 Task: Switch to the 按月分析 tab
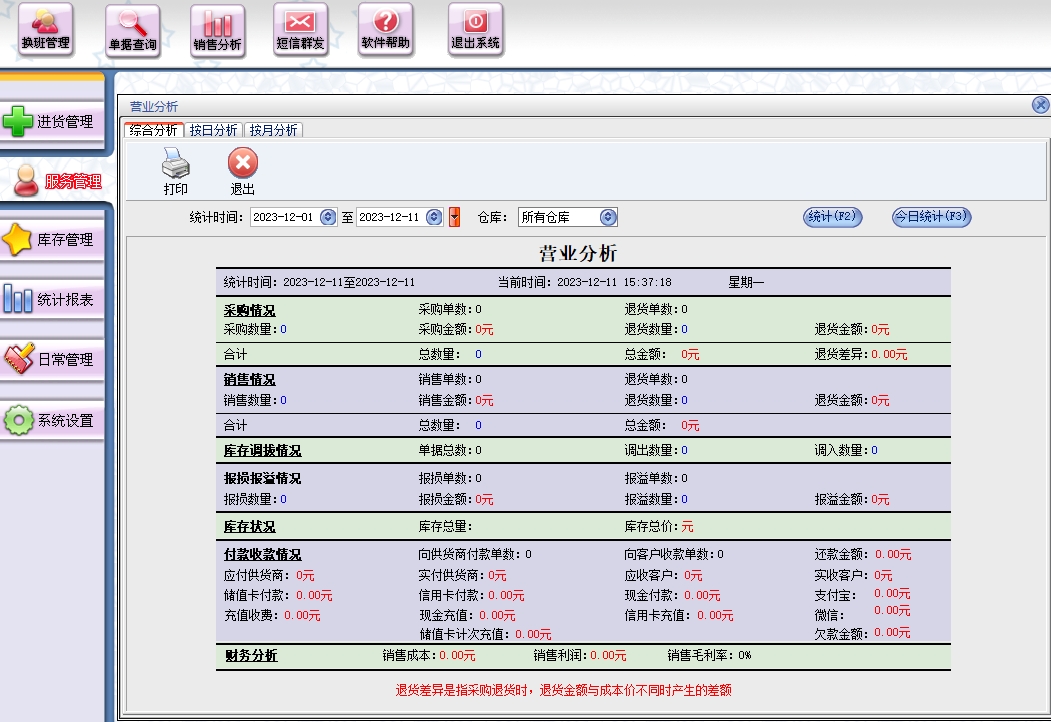click(x=273, y=130)
